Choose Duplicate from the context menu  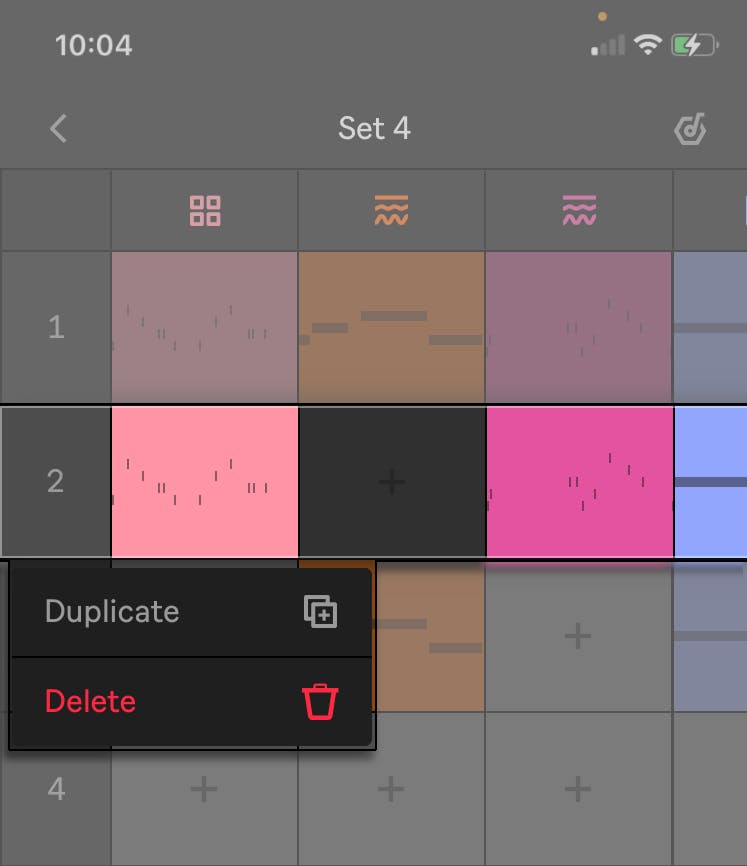click(x=111, y=611)
